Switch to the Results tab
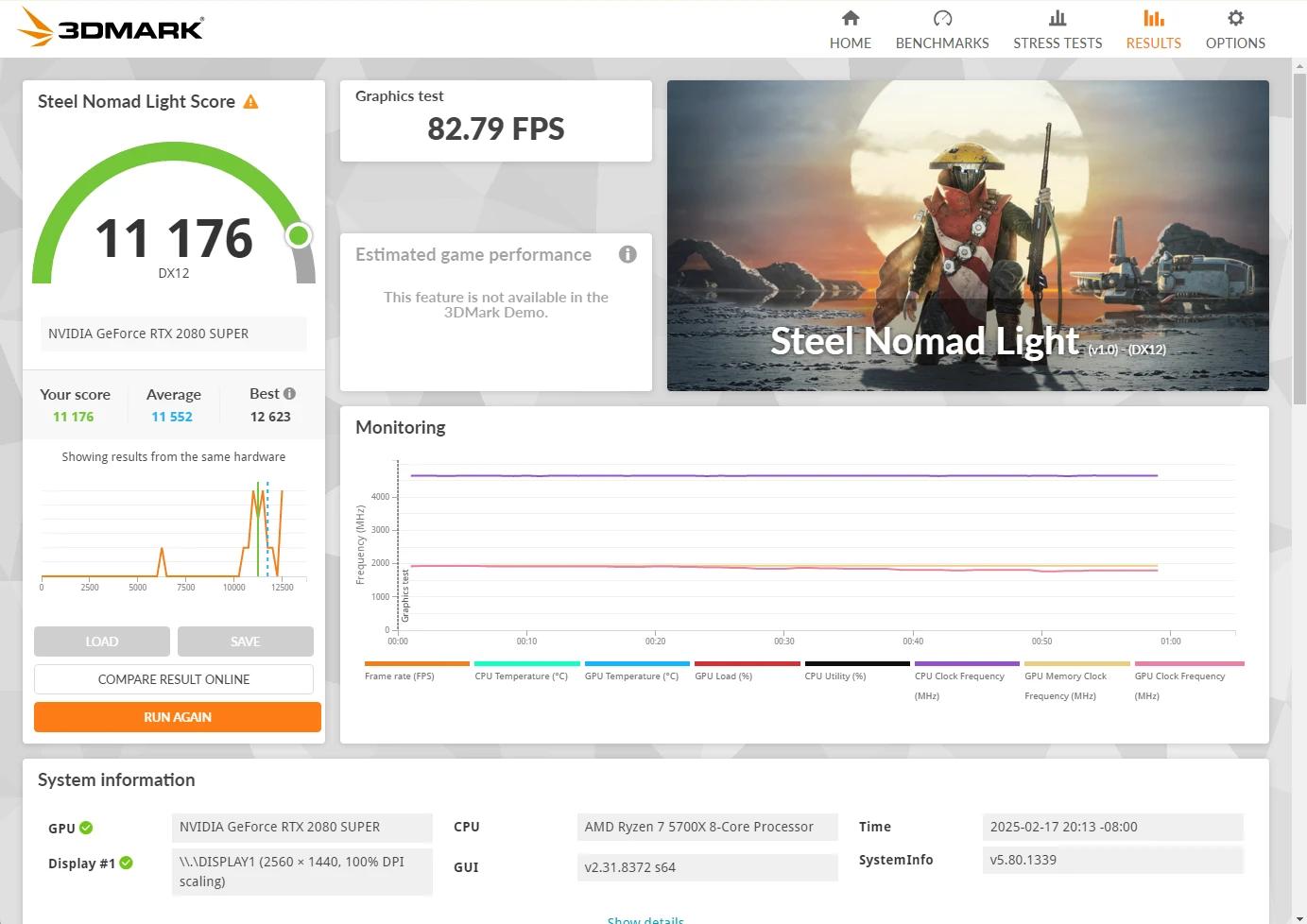The width and height of the screenshot is (1307, 924). pos(1153,28)
